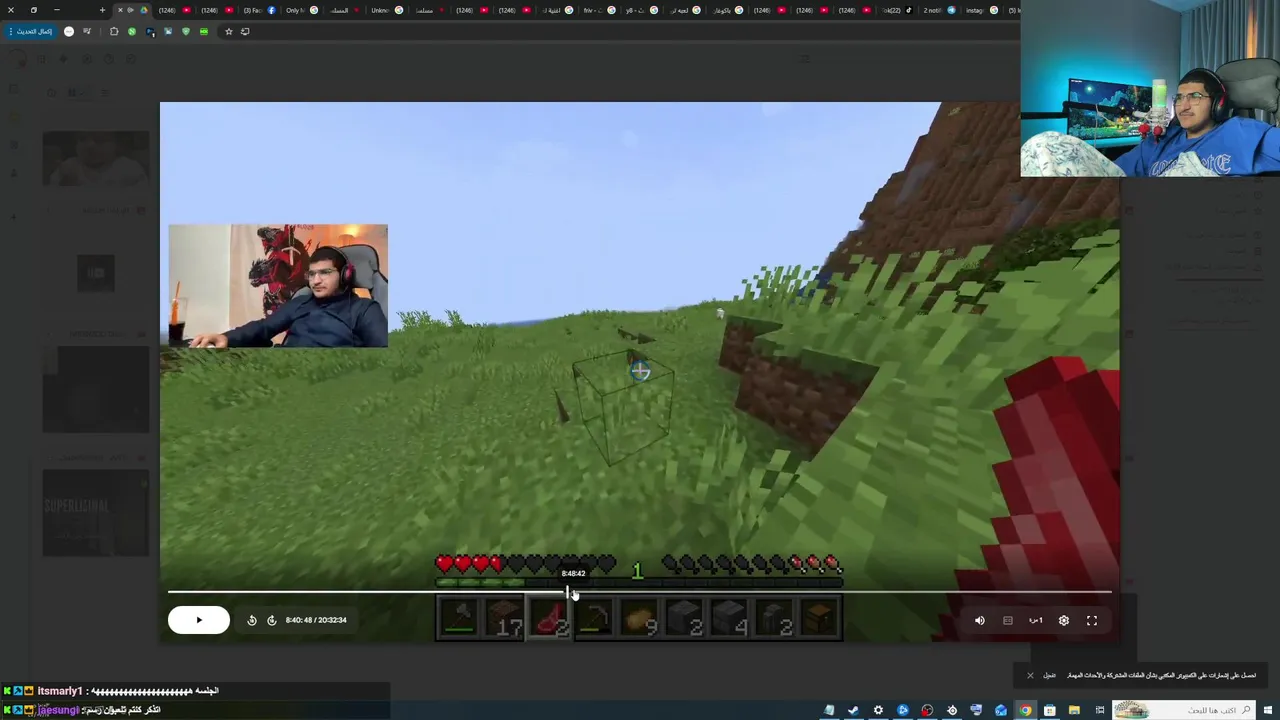Switch to the Facebook tab
This screenshot has height=720, width=1280.
point(259,10)
